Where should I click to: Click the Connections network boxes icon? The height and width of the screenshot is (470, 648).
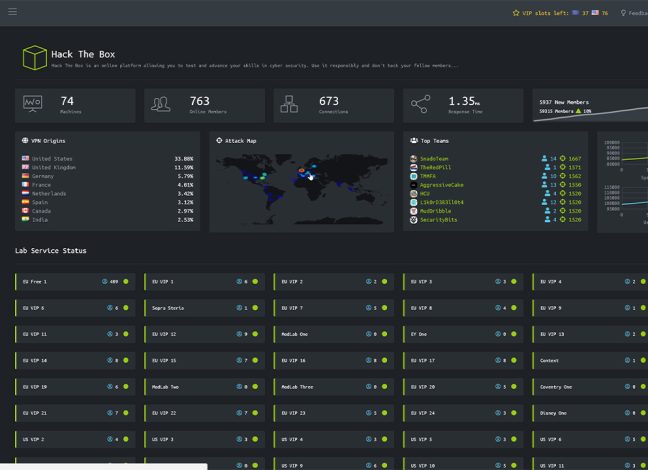289,104
